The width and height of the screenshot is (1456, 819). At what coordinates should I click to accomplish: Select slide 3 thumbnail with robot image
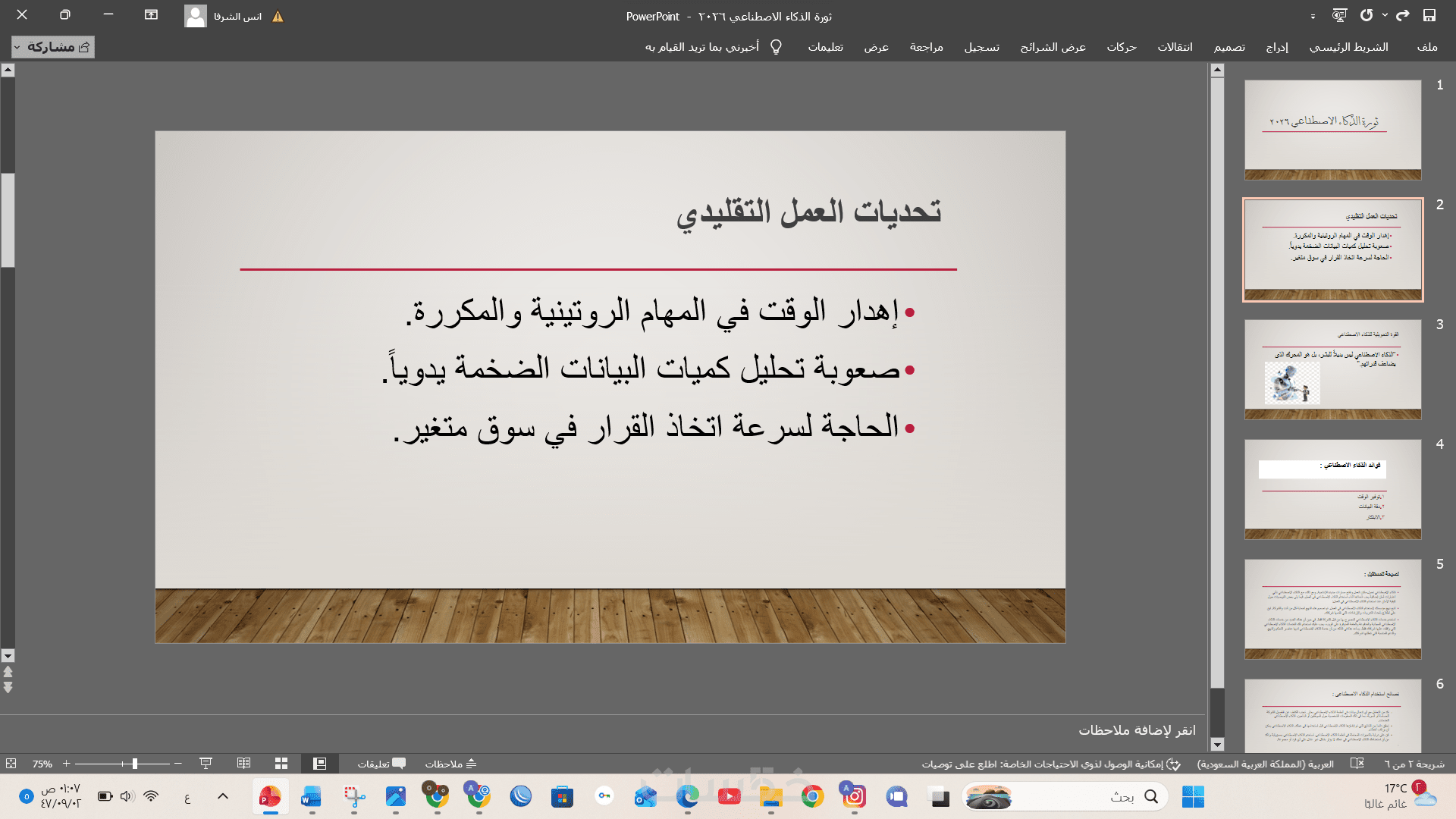pos(1332,369)
